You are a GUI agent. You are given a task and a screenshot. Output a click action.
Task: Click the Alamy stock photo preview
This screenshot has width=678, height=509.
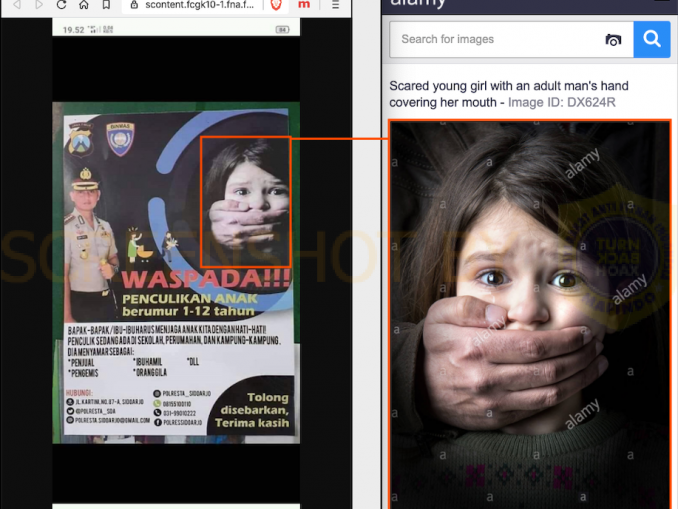pyautogui.click(x=530, y=314)
